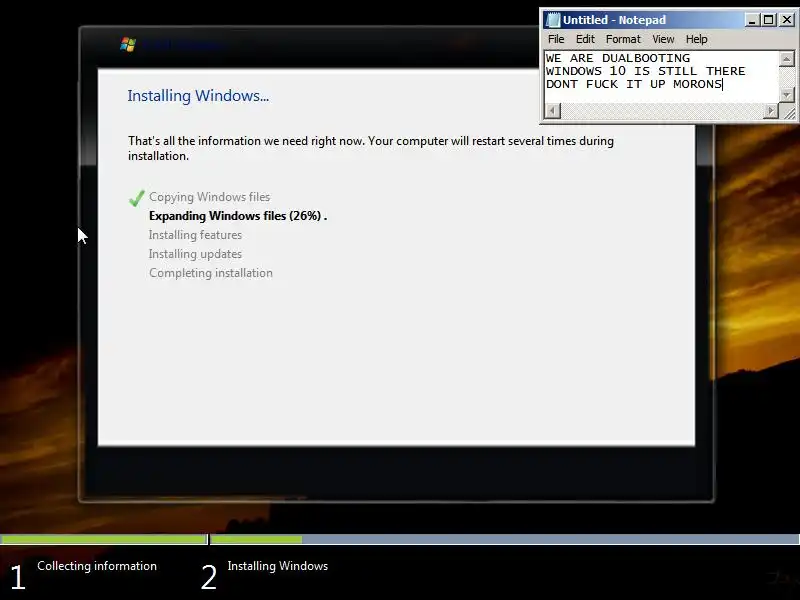This screenshot has width=800, height=600.
Task: Place the cursor in the Notepad text area after MORONS
Action: coord(724,84)
